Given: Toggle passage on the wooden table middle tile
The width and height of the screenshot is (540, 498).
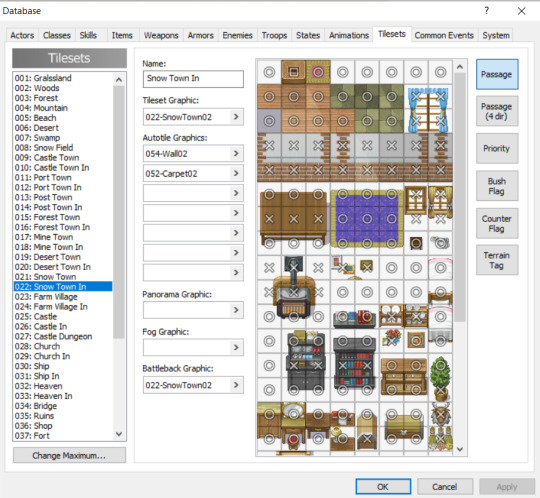Looking at the screenshot, I should [294, 219].
